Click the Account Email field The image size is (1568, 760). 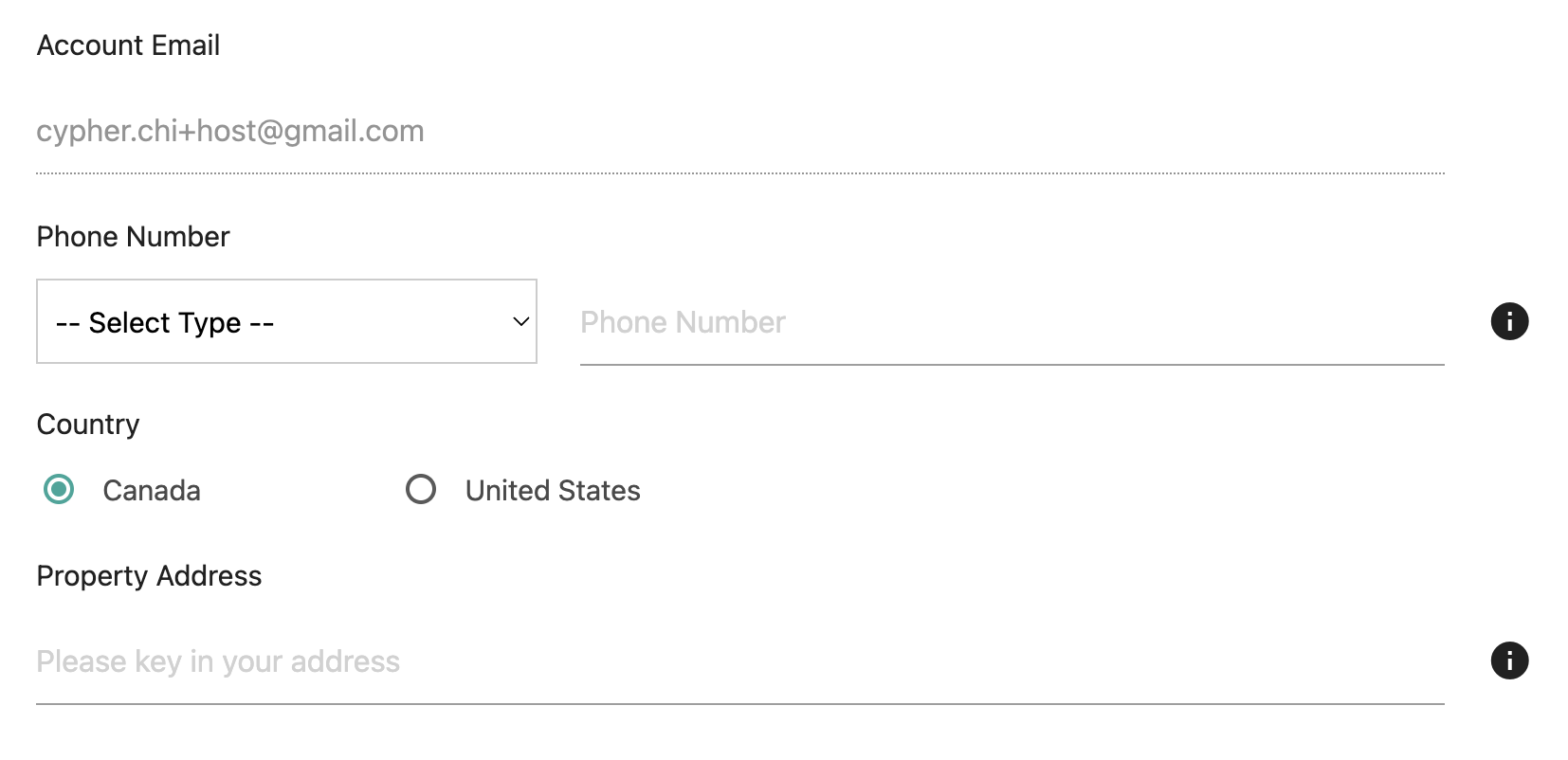pyautogui.click(x=739, y=131)
